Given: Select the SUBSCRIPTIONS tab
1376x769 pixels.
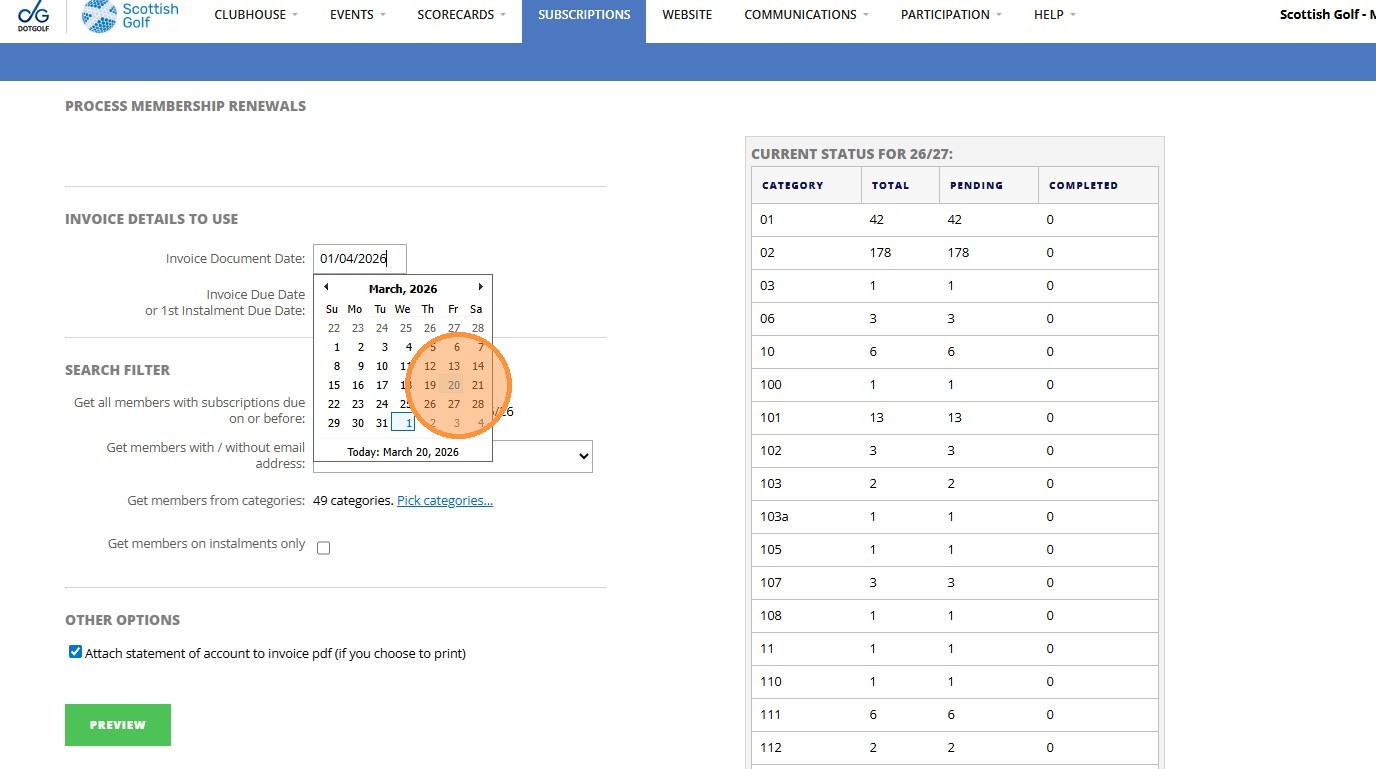Looking at the screenshot, I should point(584,15).
